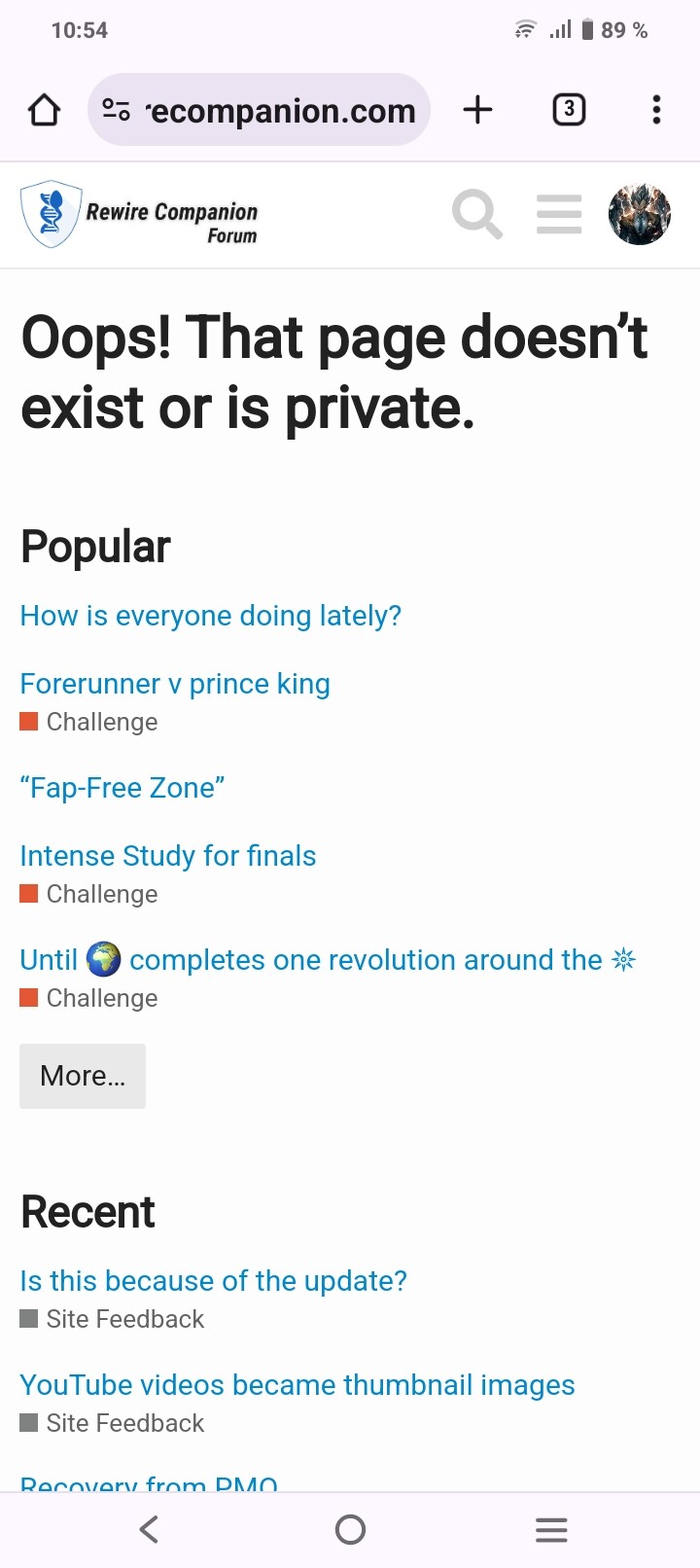Open 'Intense Study for finals' topic
The image size is (700, 1568).
tap(168, 856)
